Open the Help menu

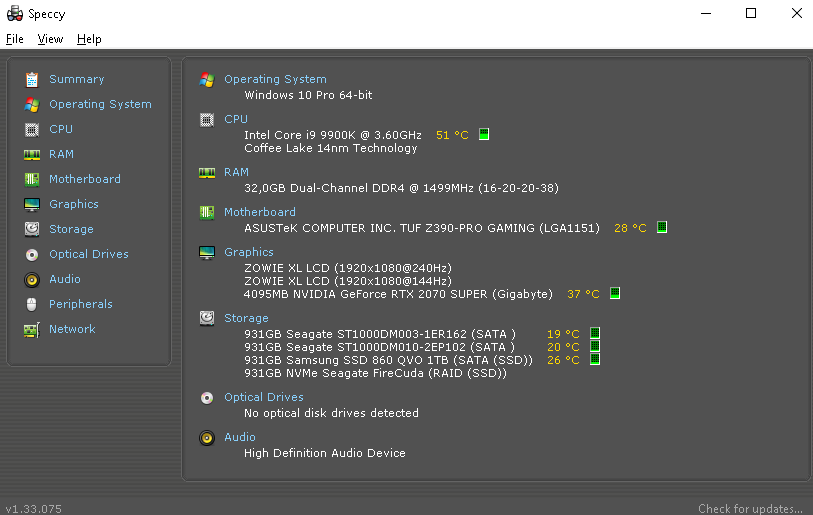(x=89, y=39)
